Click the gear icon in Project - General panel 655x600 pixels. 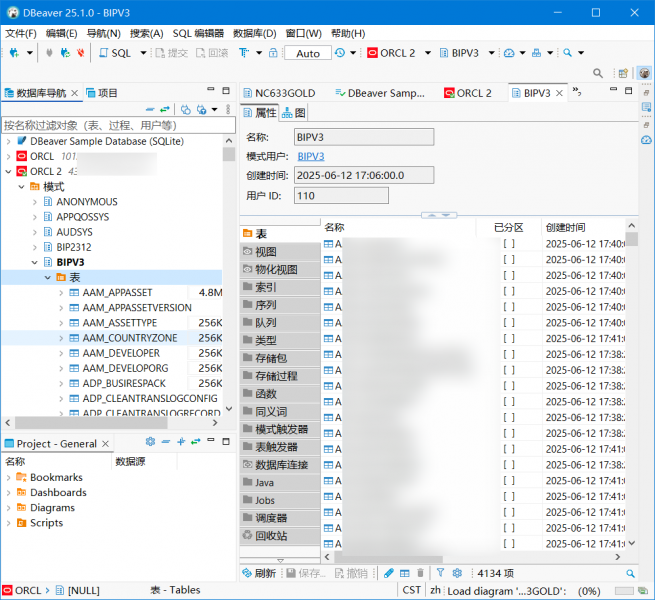pyautogui.click(x=150, y=442)
